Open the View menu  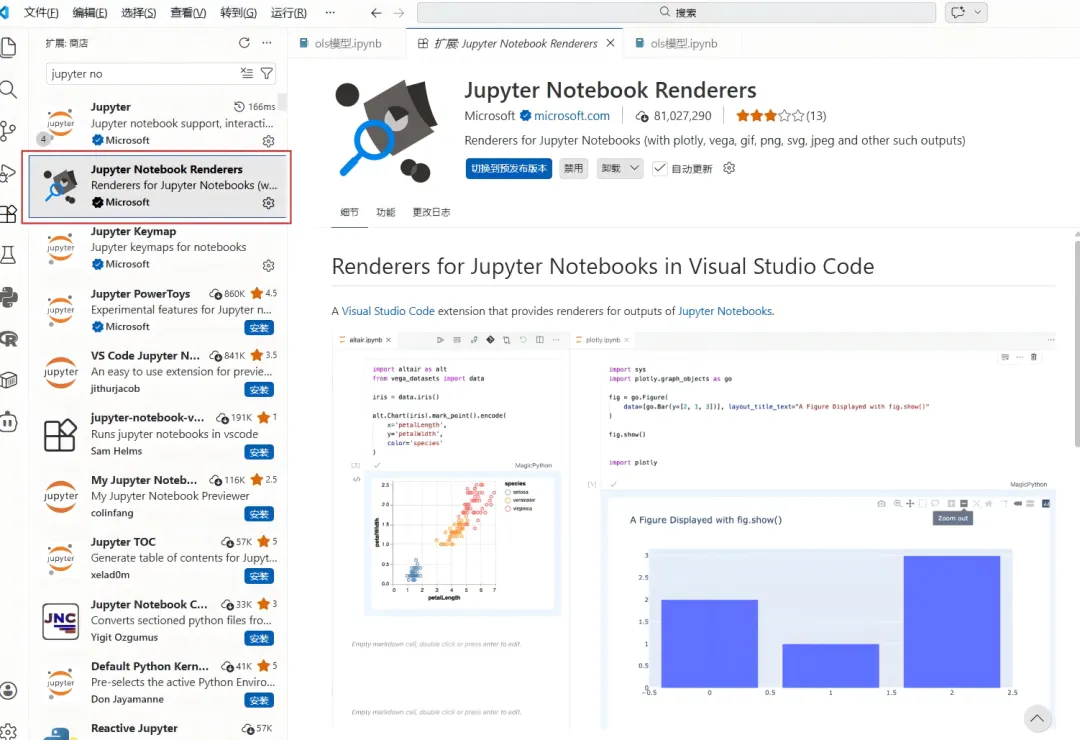[x=188, y=12]
